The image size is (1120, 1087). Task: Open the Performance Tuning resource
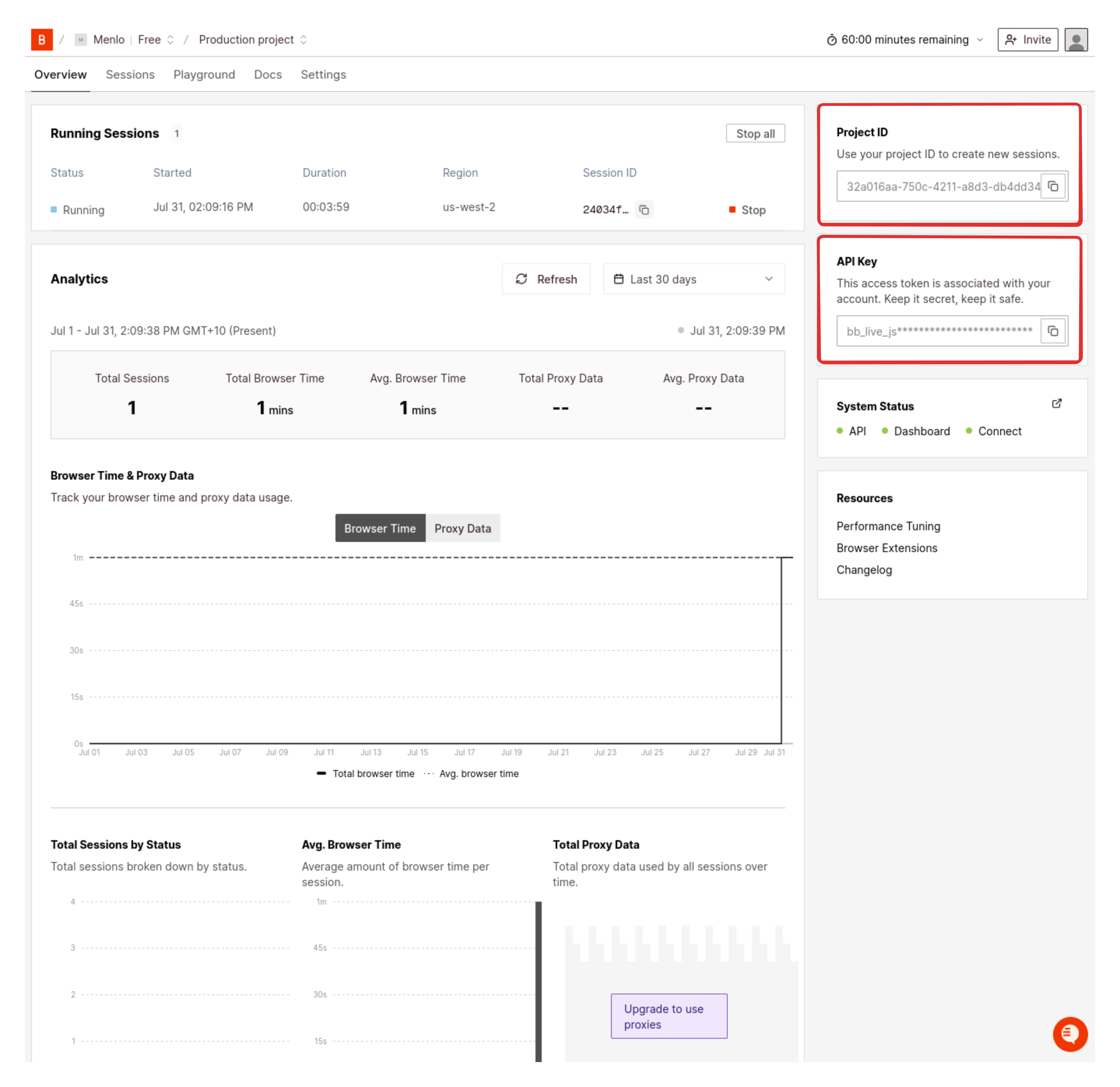click(x=888, y=526)
